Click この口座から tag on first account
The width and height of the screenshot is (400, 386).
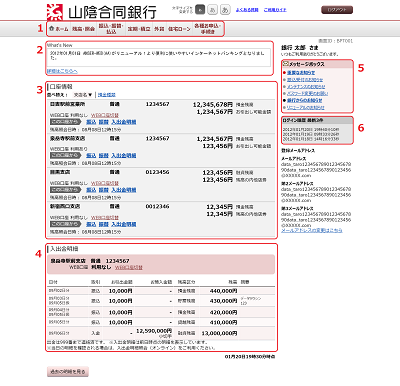point(65,122)
